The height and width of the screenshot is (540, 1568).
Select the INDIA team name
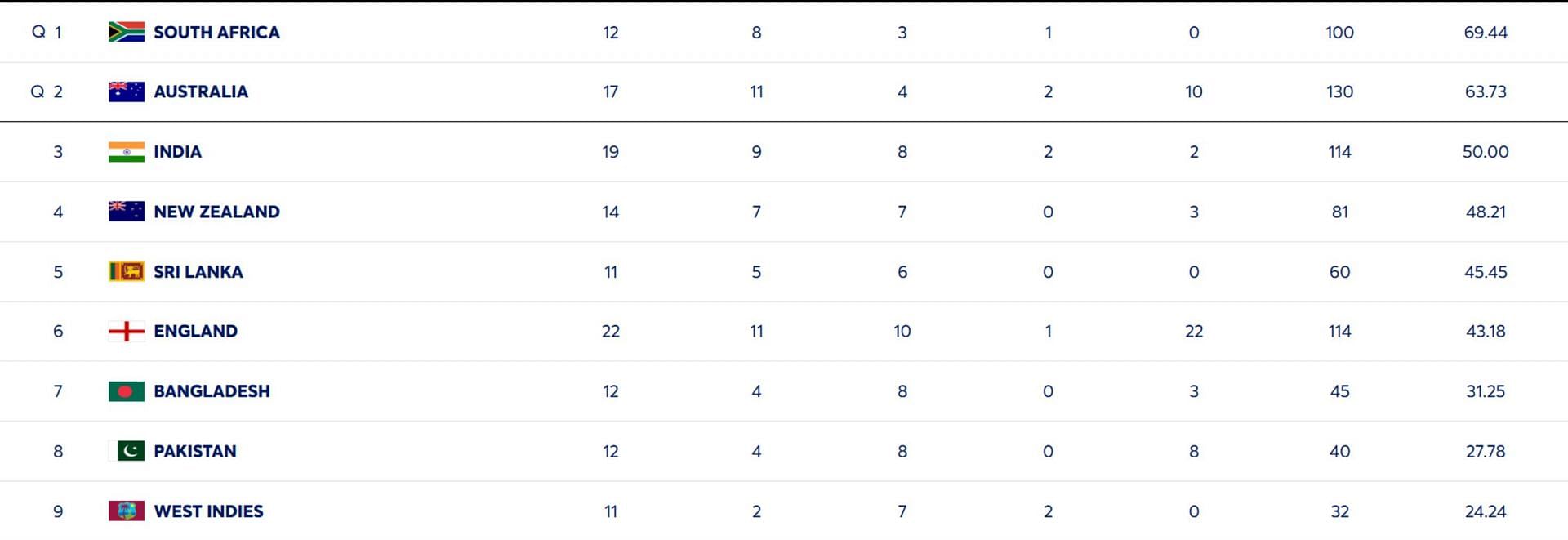point(177,152)
